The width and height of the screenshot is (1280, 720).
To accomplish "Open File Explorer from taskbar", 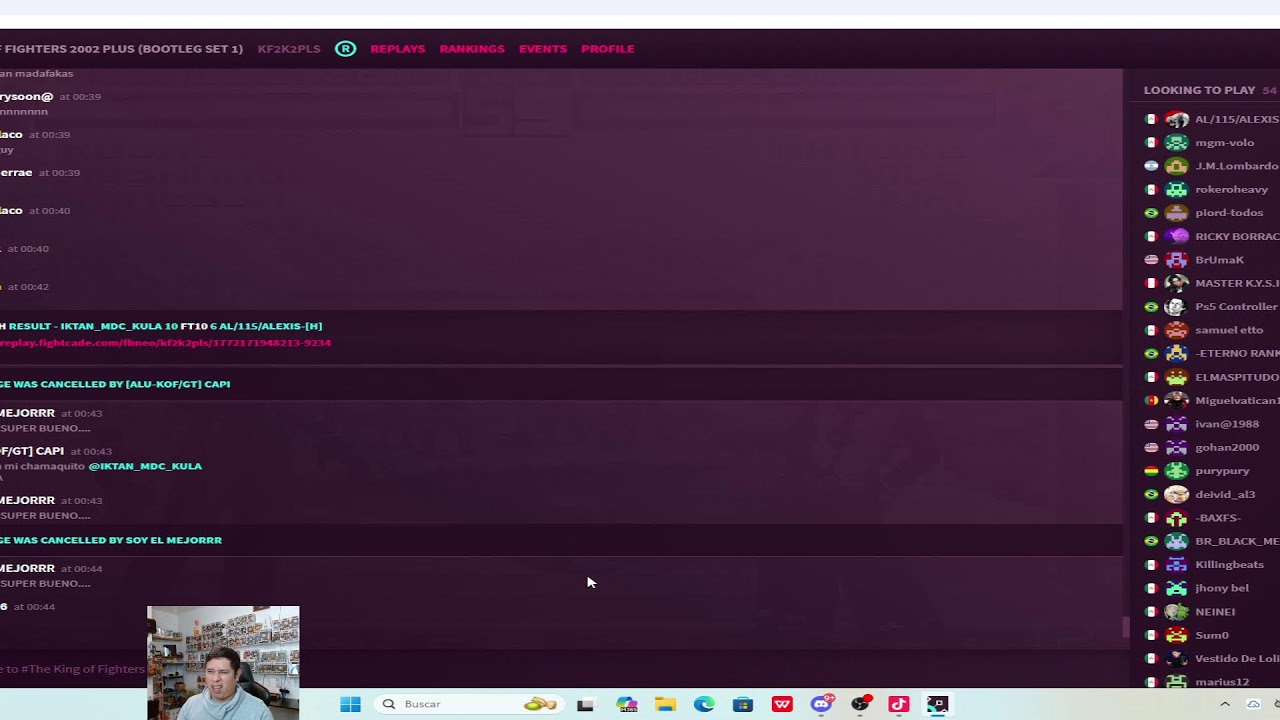I will tap(665, 705).
